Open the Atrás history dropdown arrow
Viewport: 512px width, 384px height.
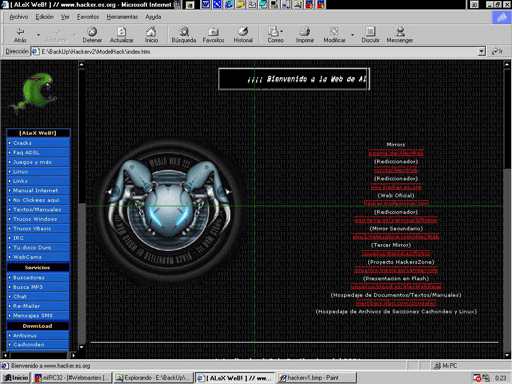coord(38,35)
